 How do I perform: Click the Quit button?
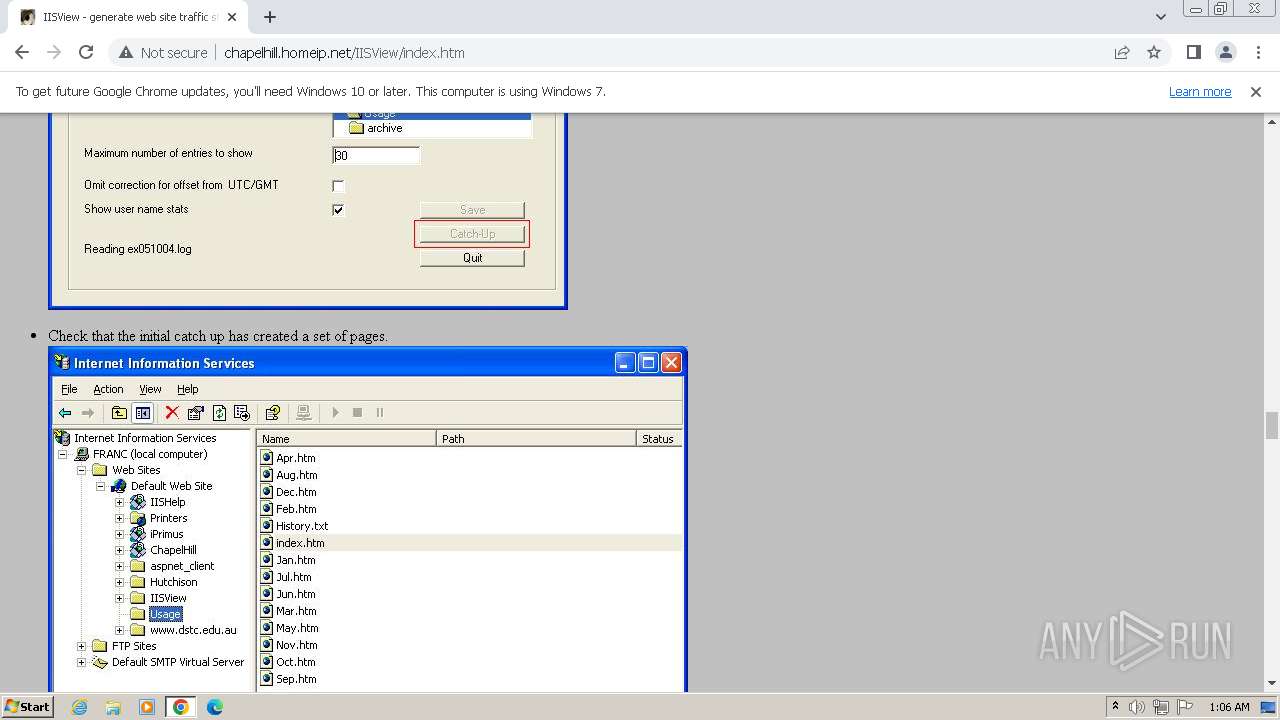(472, 258)
